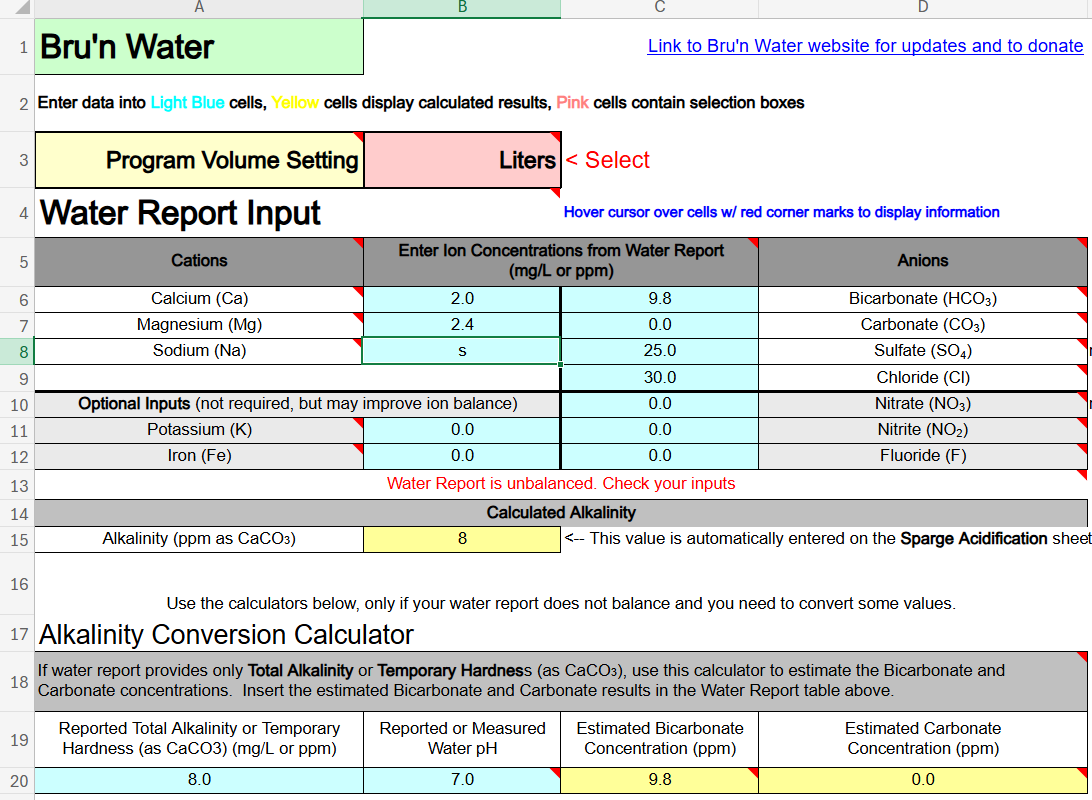1092x800 pixels.
Task: Click the 'Enter data into Light Blue cells' instruction
Action: point(421,103)
